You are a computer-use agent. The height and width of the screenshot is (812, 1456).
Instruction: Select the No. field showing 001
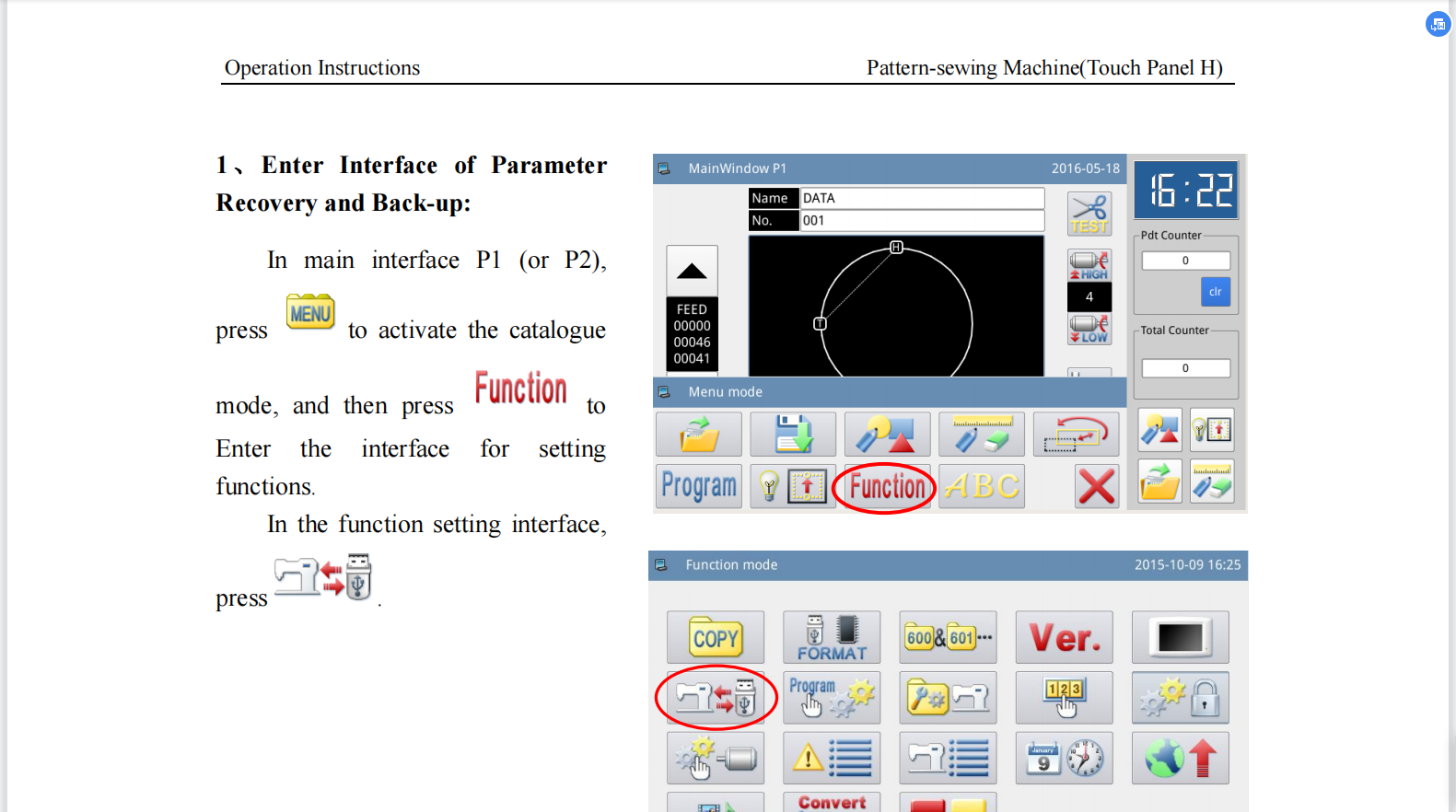tap(923, 221)
